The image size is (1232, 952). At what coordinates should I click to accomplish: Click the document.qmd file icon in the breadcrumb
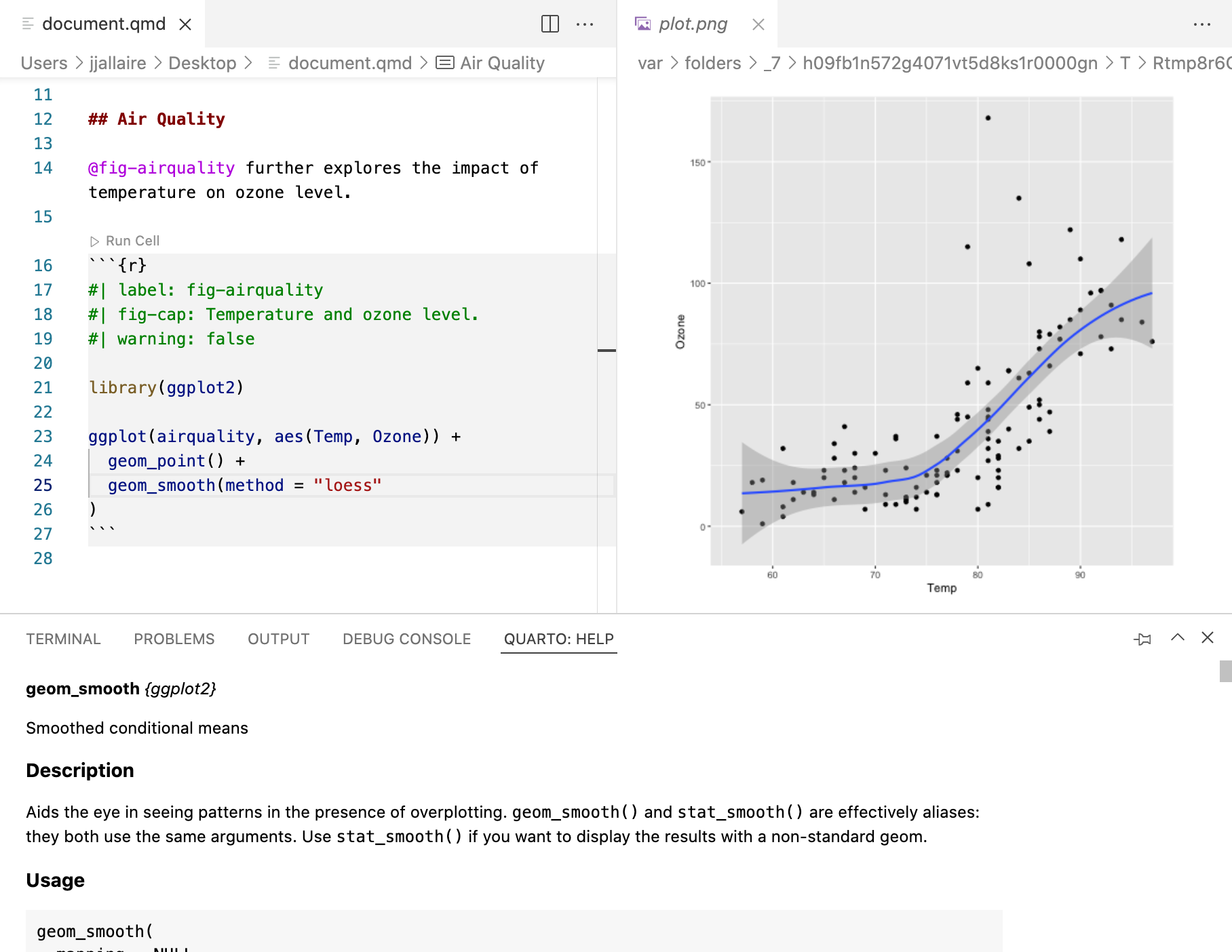(x=274, y=62)
